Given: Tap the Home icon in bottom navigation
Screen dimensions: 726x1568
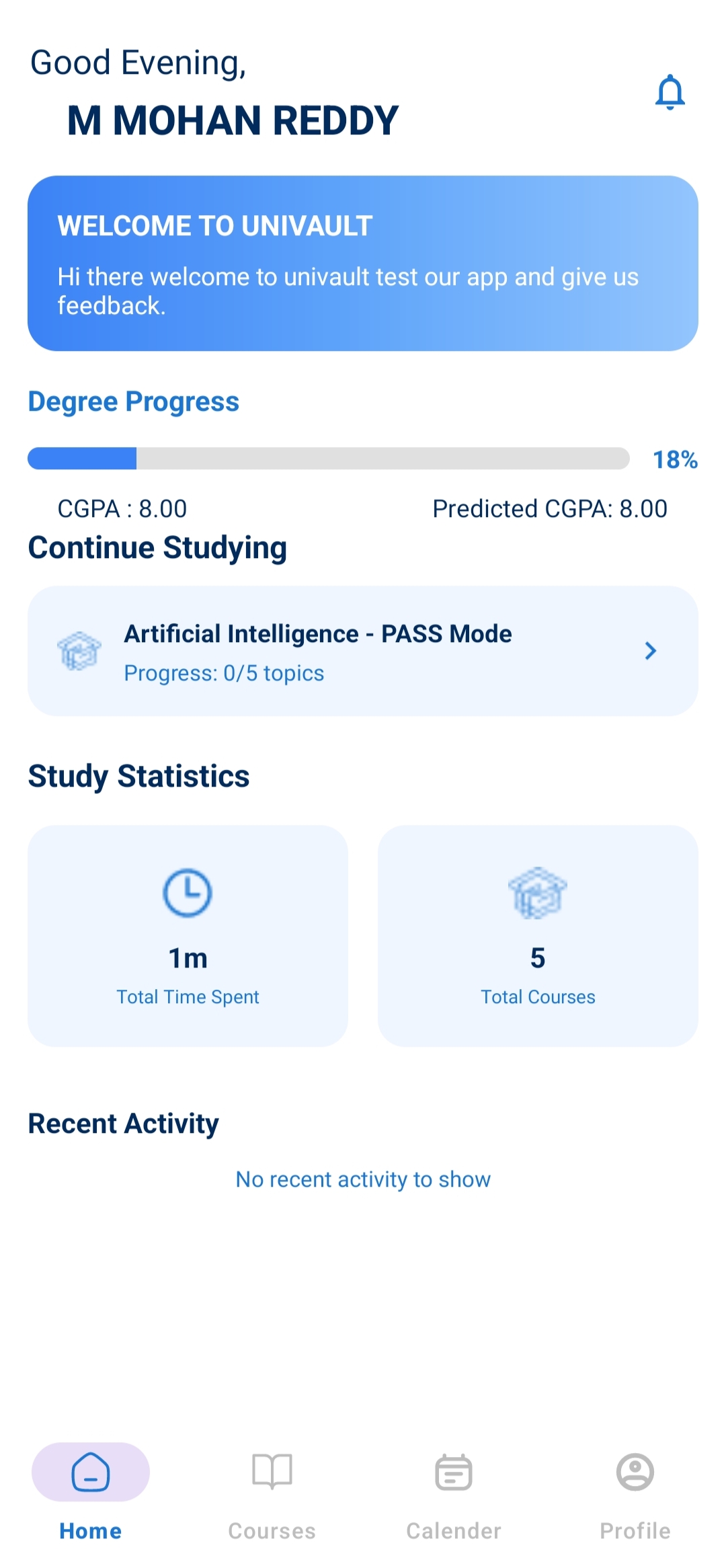Looking at the screenshot, I should click(91, 1472).
